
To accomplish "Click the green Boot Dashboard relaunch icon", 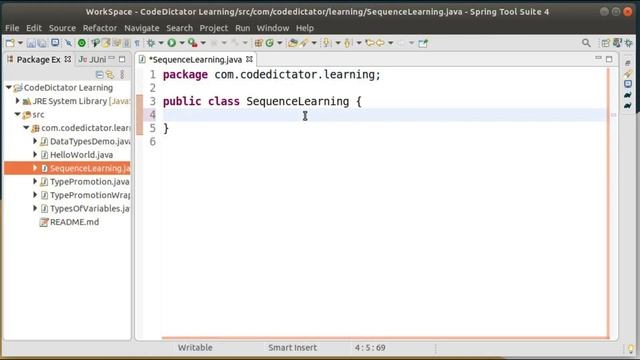I will [82, 43].
